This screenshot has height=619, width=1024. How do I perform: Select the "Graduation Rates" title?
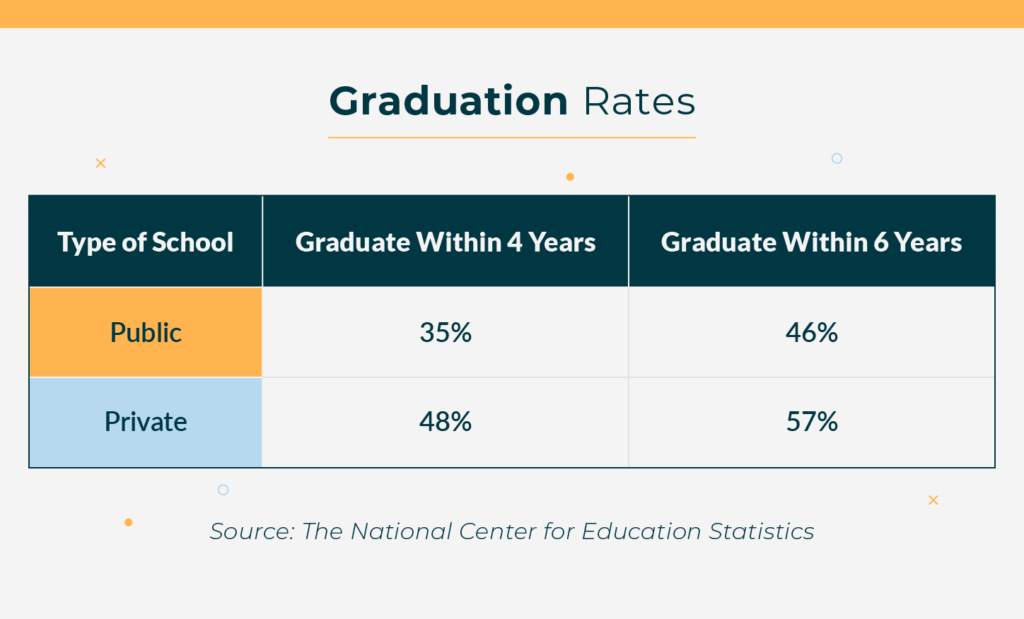click(511, 102)
